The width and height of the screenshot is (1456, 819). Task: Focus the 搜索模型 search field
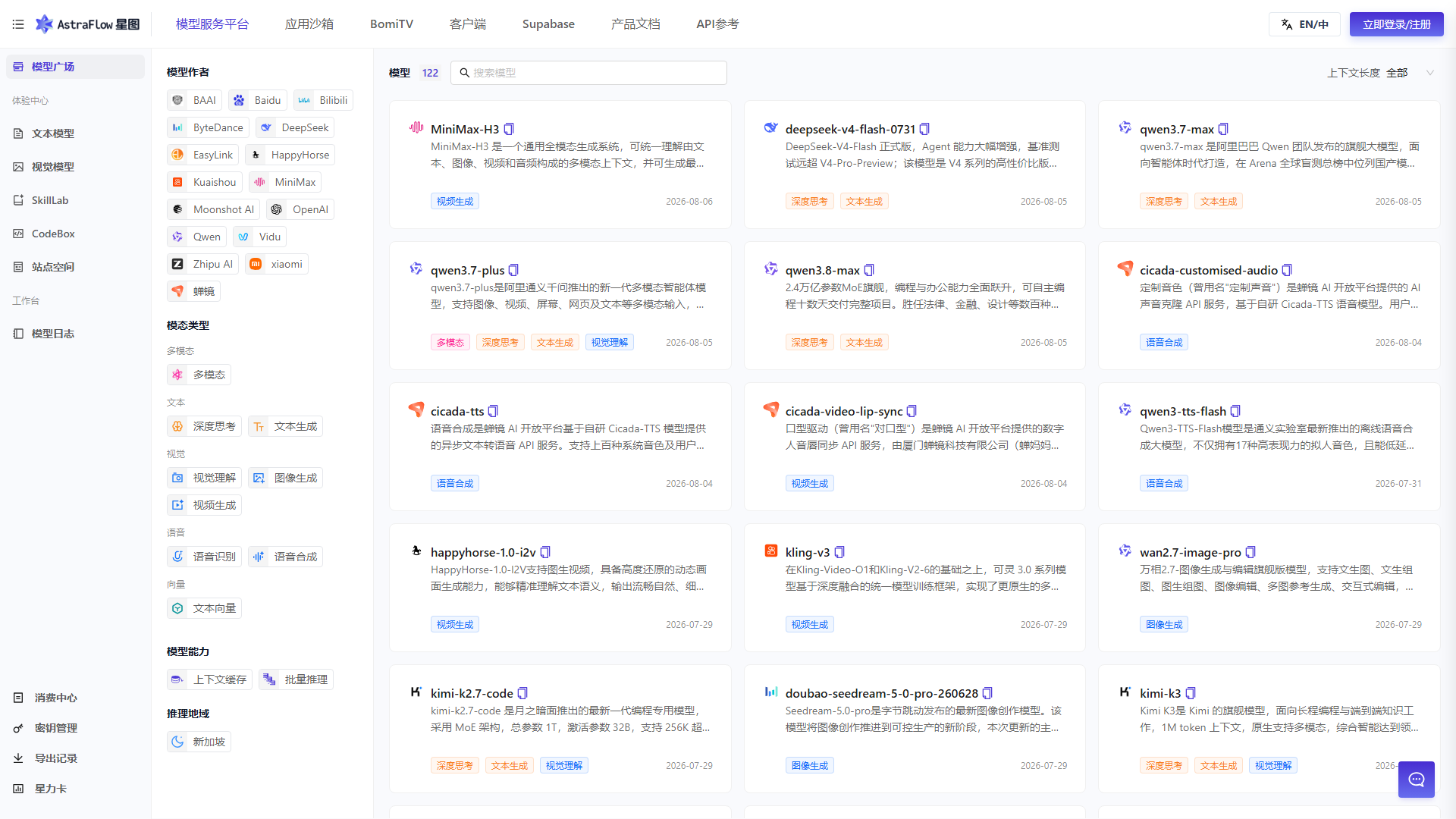click(588, 73)
